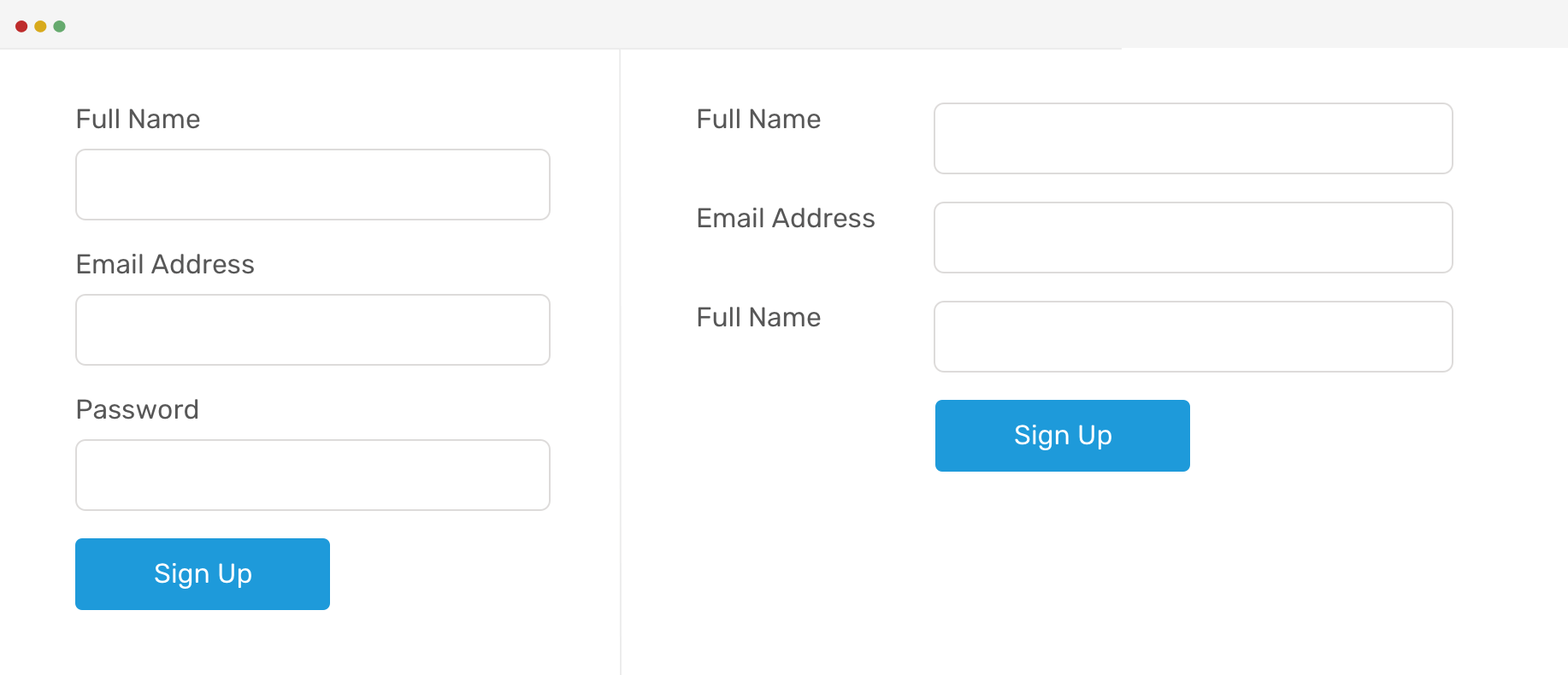Click the green maximize dot in title bar
The width and height of the screenshot is (1568, 675).
coord(60,26)
